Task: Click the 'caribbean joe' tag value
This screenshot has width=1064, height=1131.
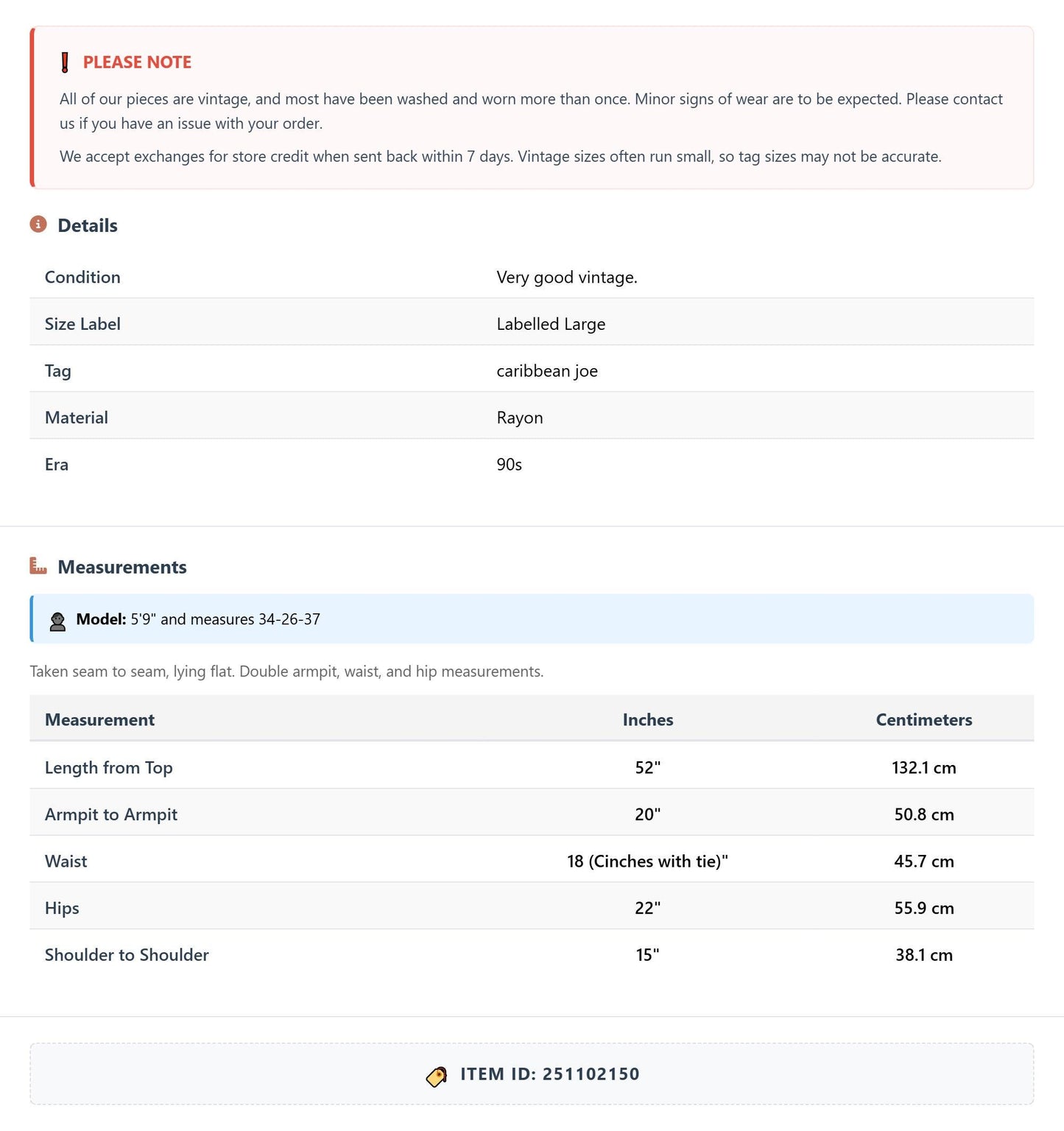Action: (547, 370)
